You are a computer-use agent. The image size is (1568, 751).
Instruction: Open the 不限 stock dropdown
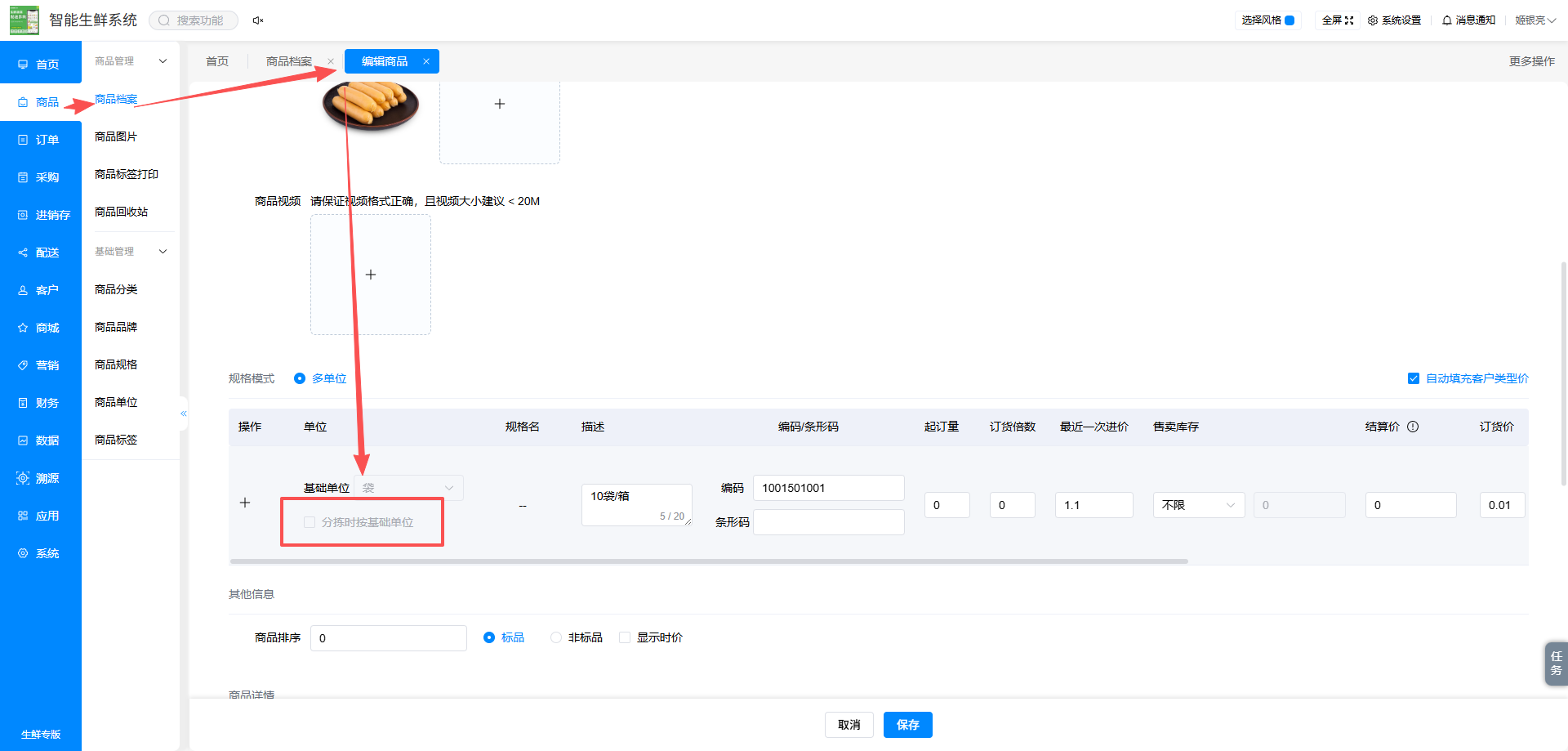[x=1199, y=505]
